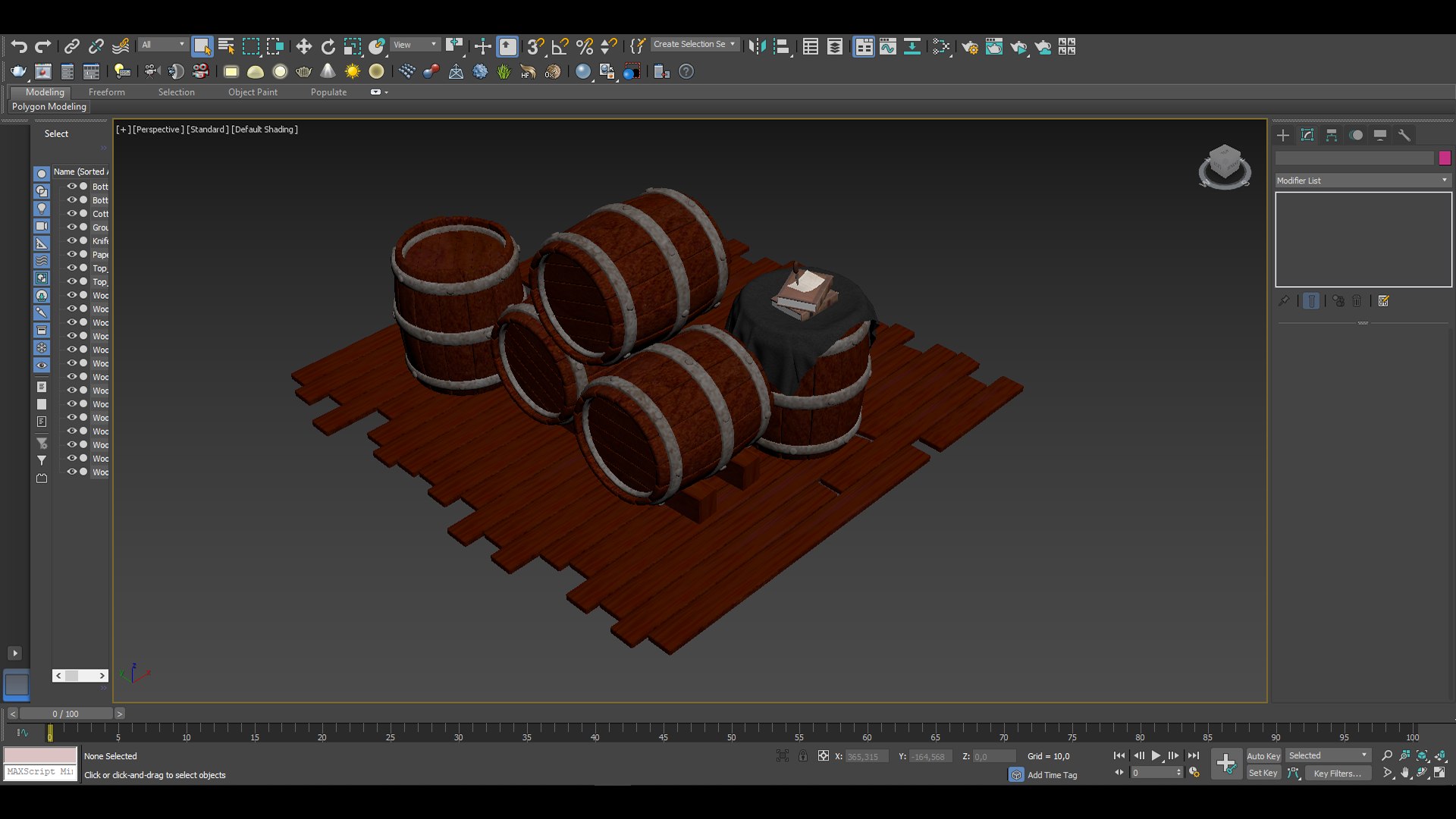Hide the Knife object via its eye icon
The image size is (1456, 819).
pos(72,240)
